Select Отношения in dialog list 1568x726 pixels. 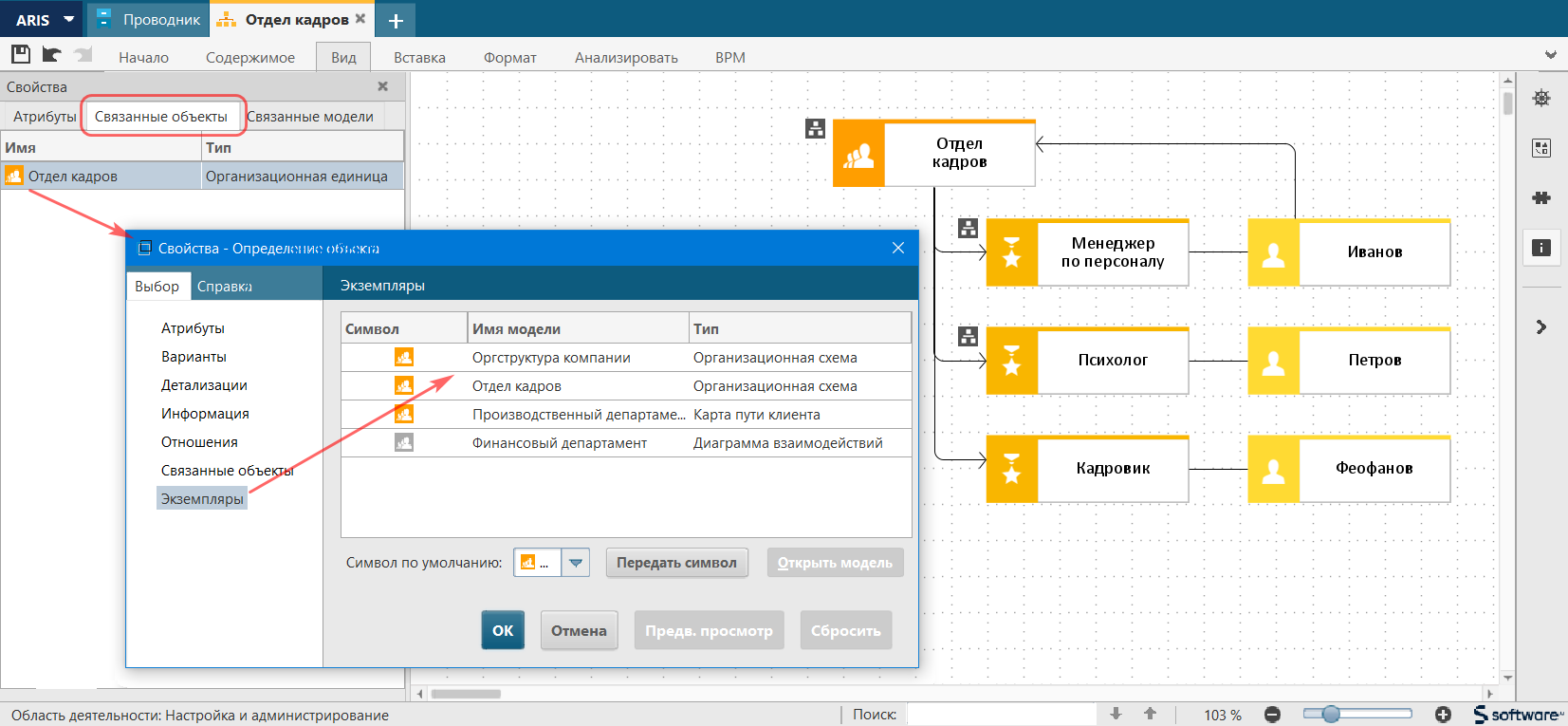(199, 442)
